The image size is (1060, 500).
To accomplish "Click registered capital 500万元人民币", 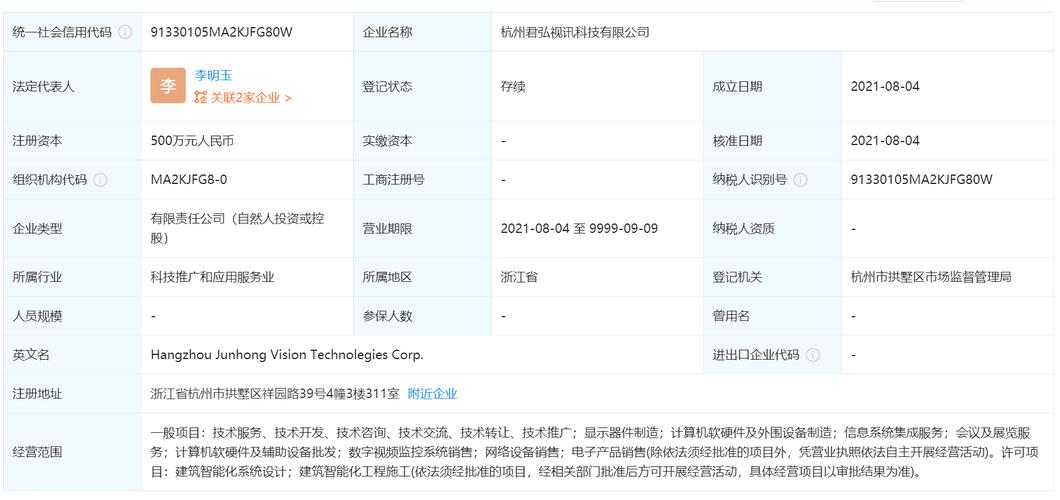I will [x=193, y=141].
